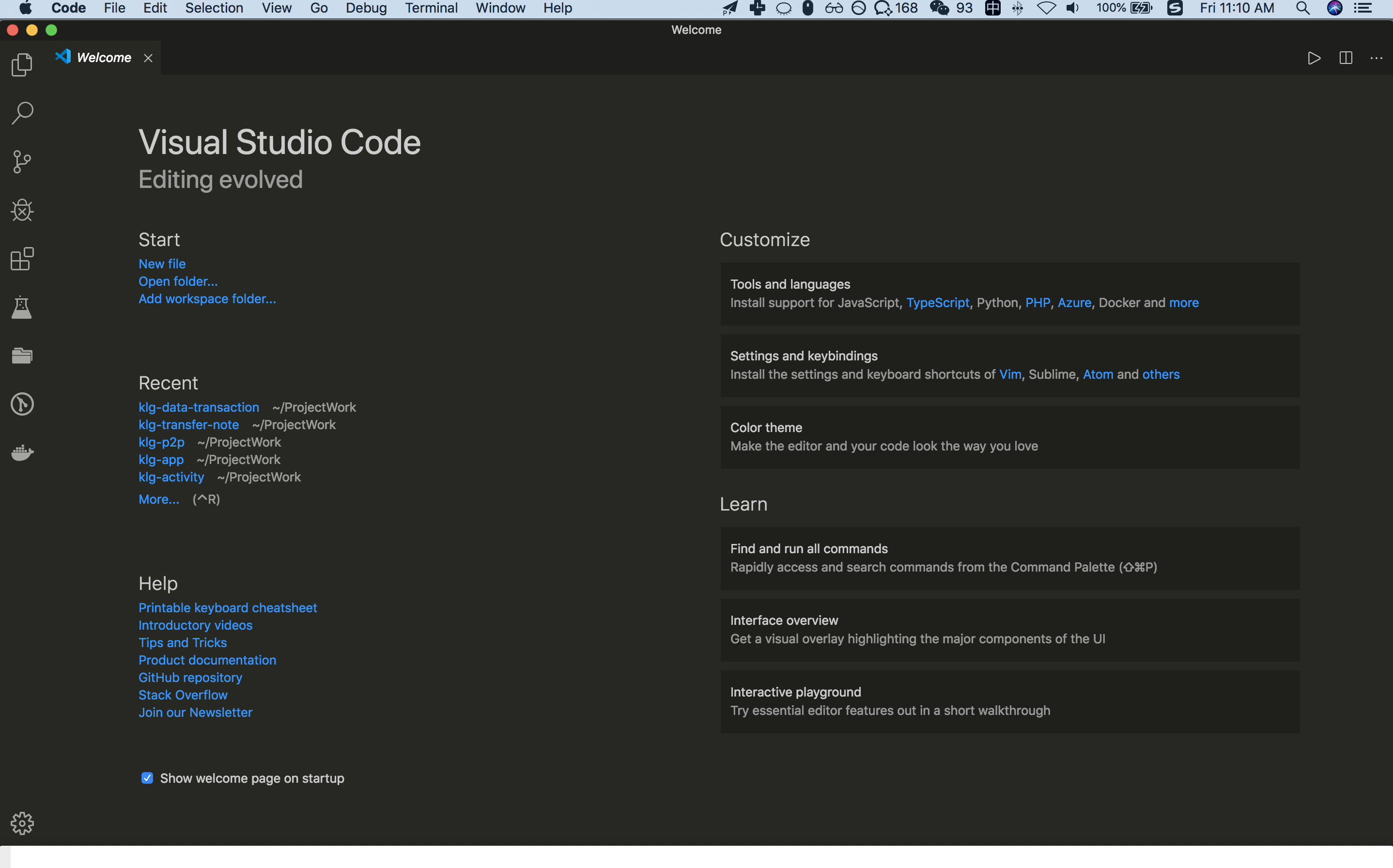Viewport: 1393px width, 868px height.
Task: Click the glasses icon in menu bar
Action: coord(834,8)
